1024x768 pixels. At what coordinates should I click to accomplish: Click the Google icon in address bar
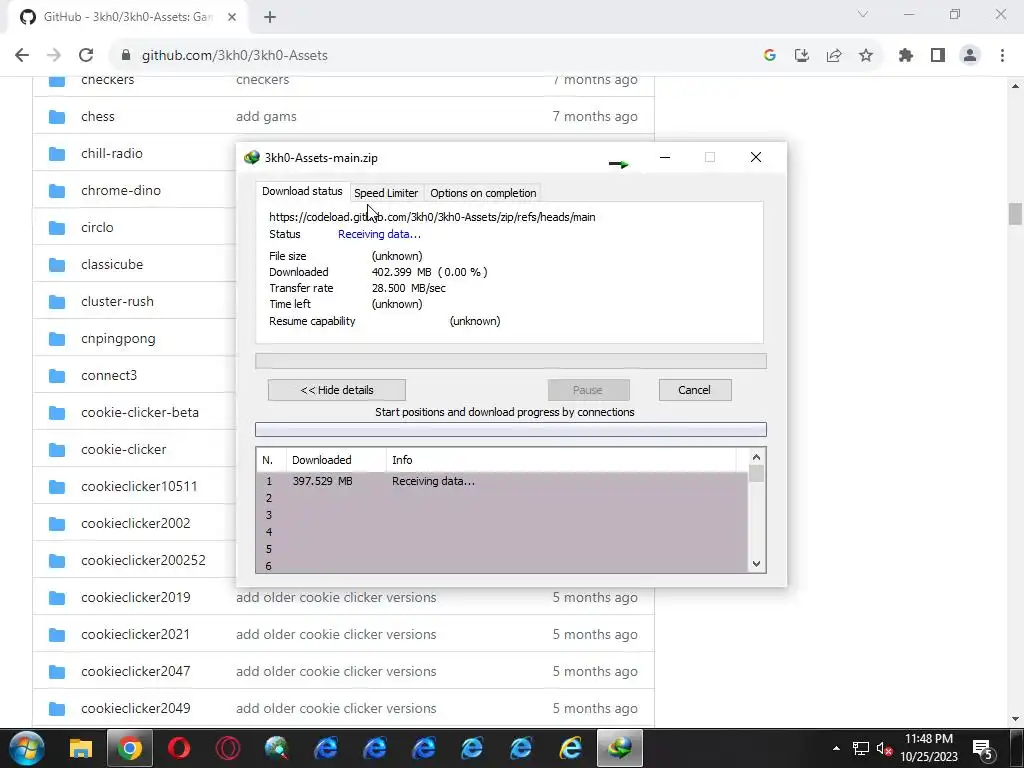tap(769, 56)
